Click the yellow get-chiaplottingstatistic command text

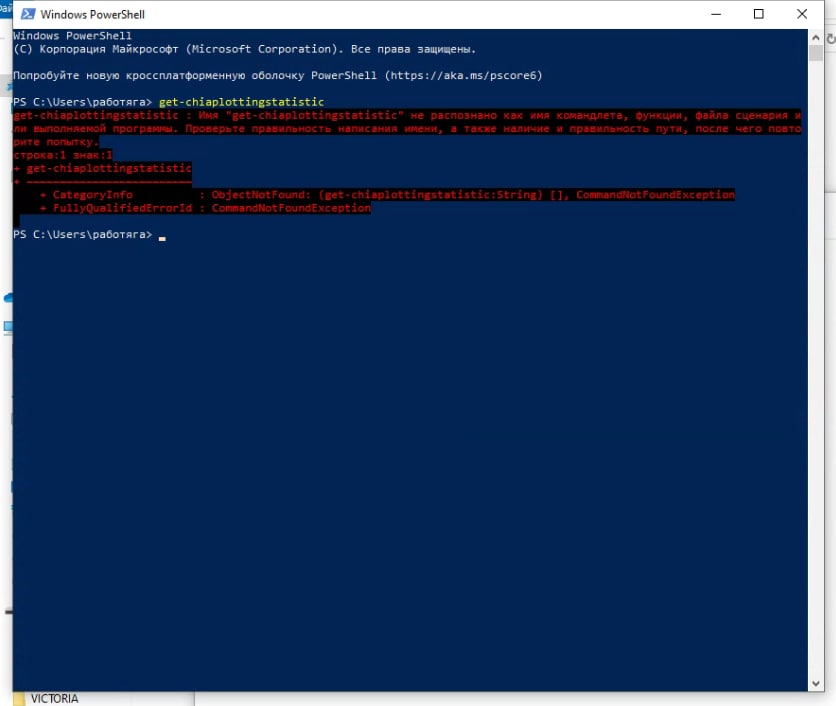pyautogui.click(x=242, y=102)
